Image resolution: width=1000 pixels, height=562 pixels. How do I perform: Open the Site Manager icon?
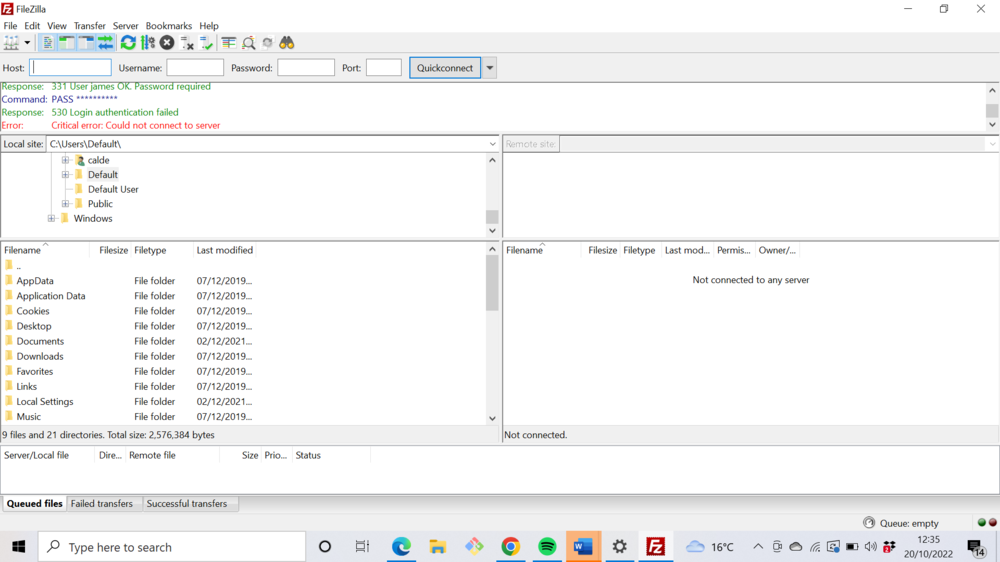click(11, 43)
